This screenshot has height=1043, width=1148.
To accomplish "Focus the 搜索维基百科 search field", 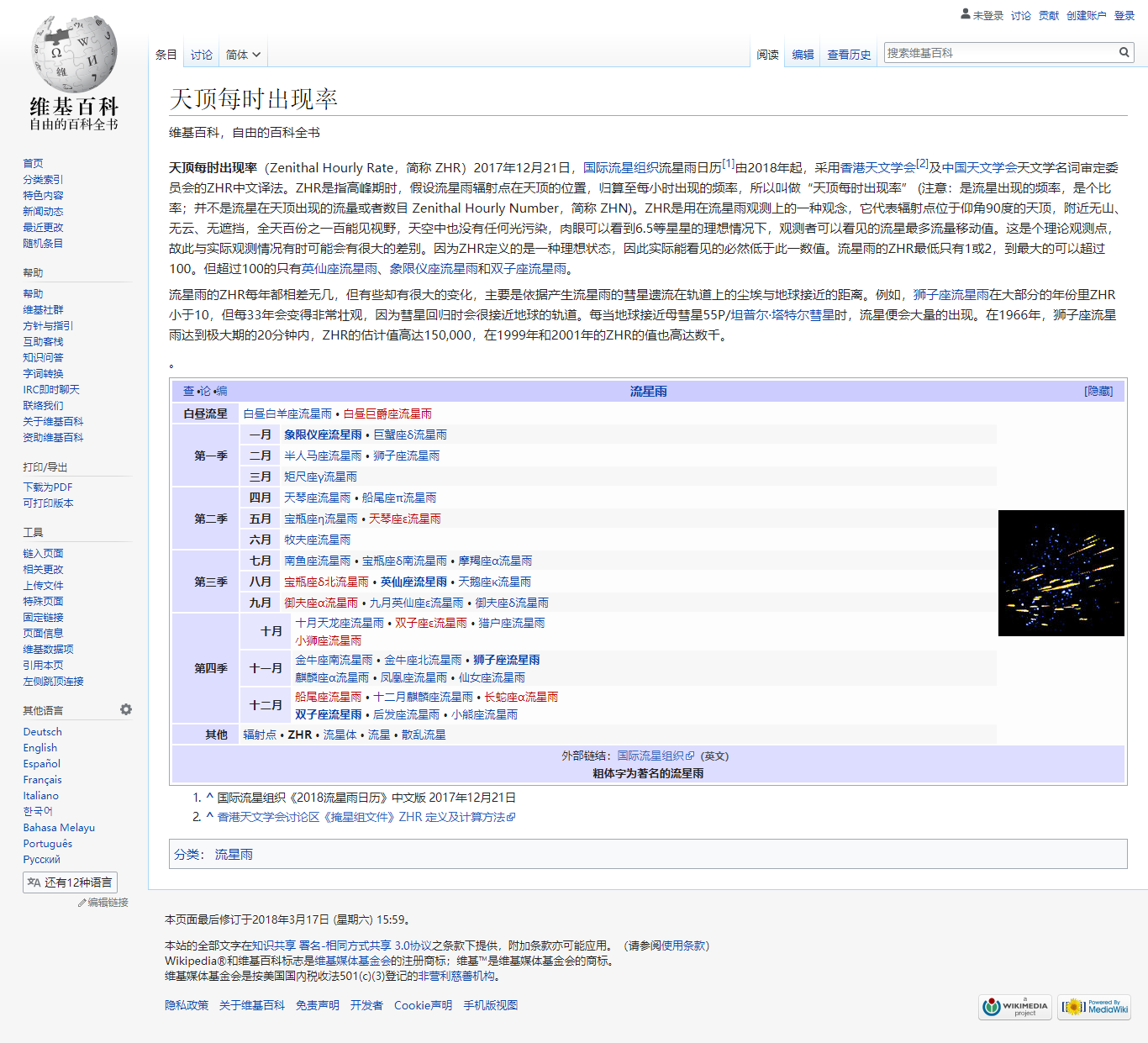I will (999, 53).
